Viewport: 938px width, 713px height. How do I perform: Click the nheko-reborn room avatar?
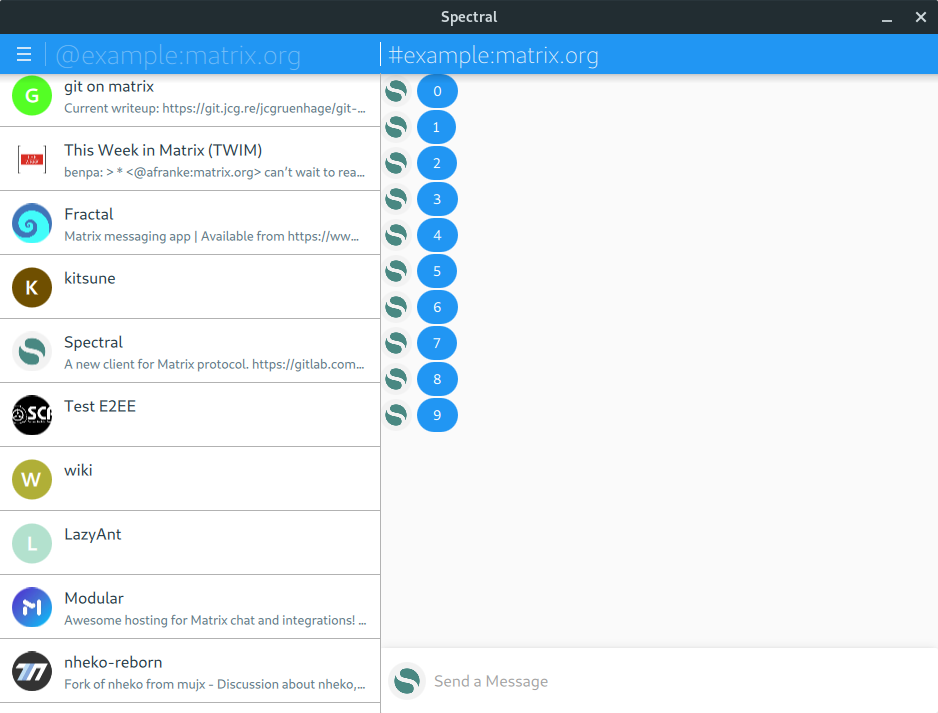pyautogui.click(x=32, y=671)
